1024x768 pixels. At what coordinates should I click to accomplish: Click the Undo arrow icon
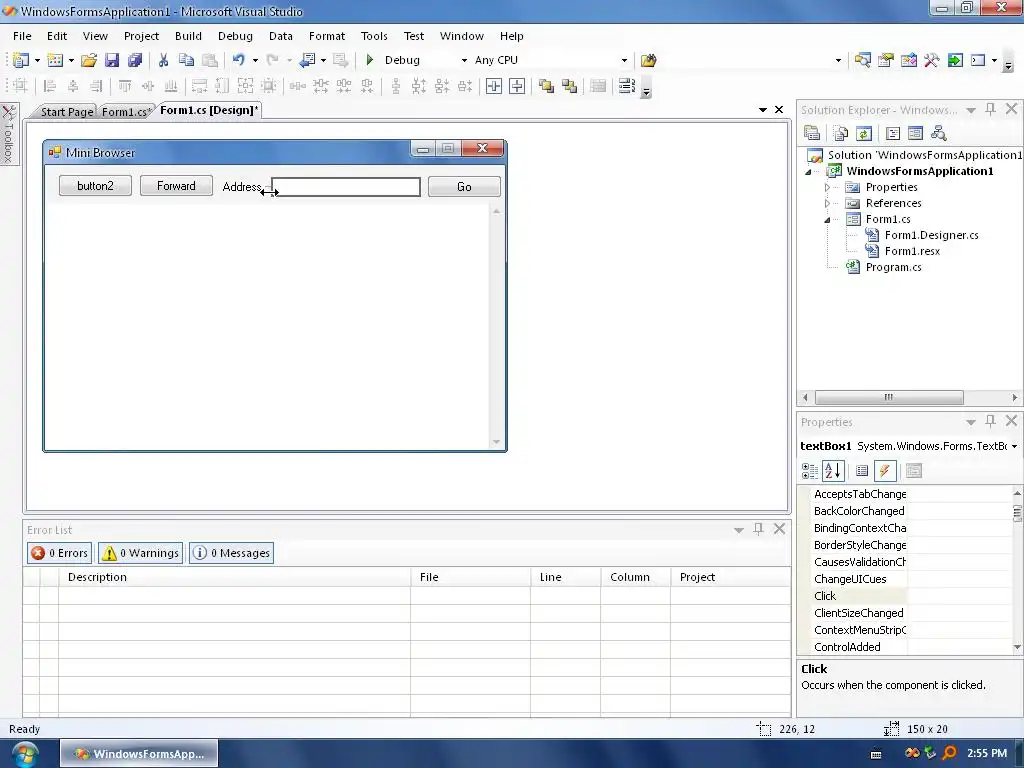click(x=238, y=60)
